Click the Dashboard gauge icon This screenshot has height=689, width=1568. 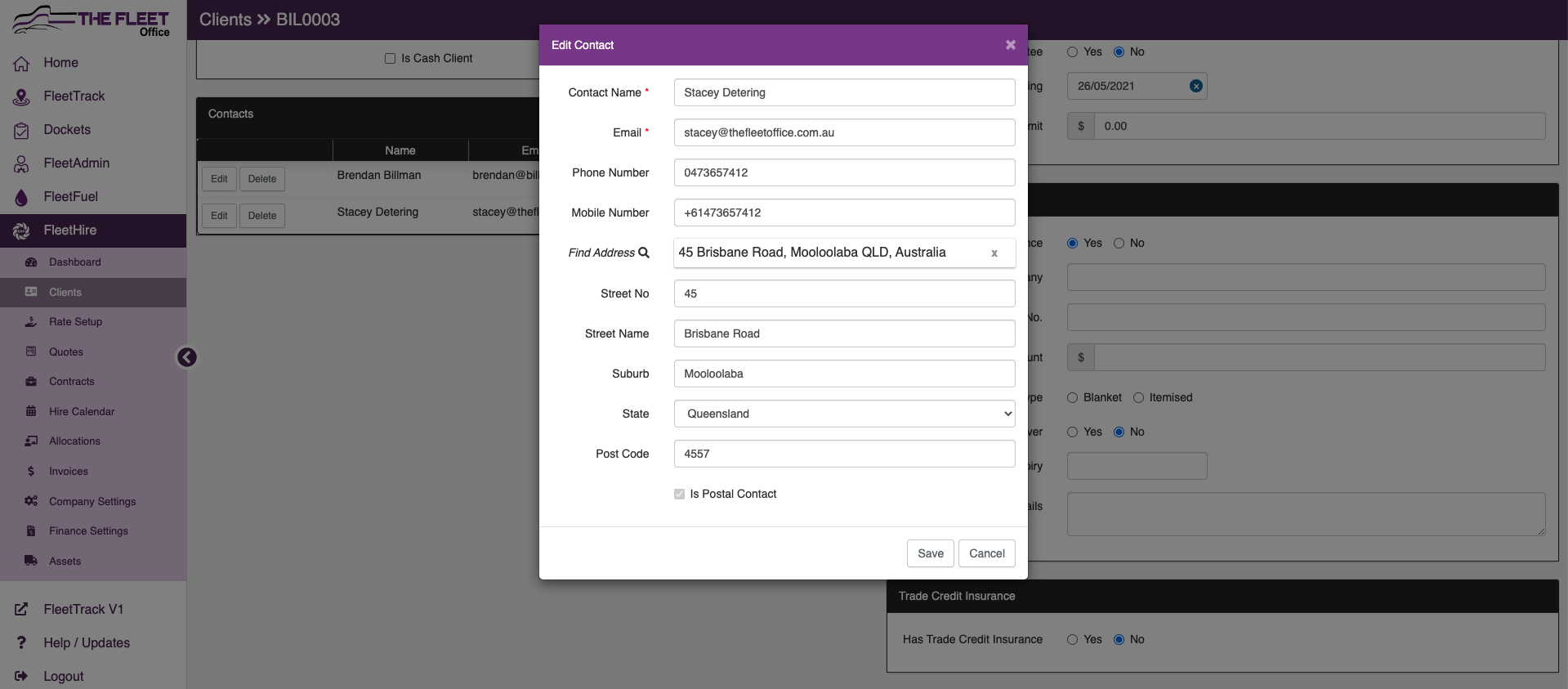[31, 262]
